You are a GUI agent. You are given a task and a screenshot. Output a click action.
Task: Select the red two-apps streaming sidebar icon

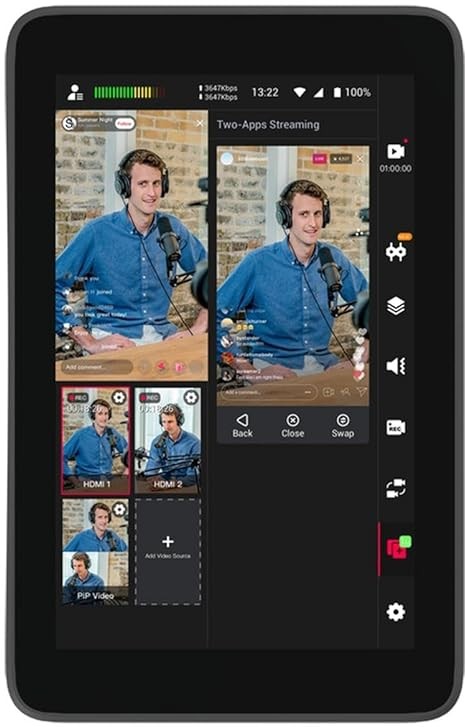point(398,548)
